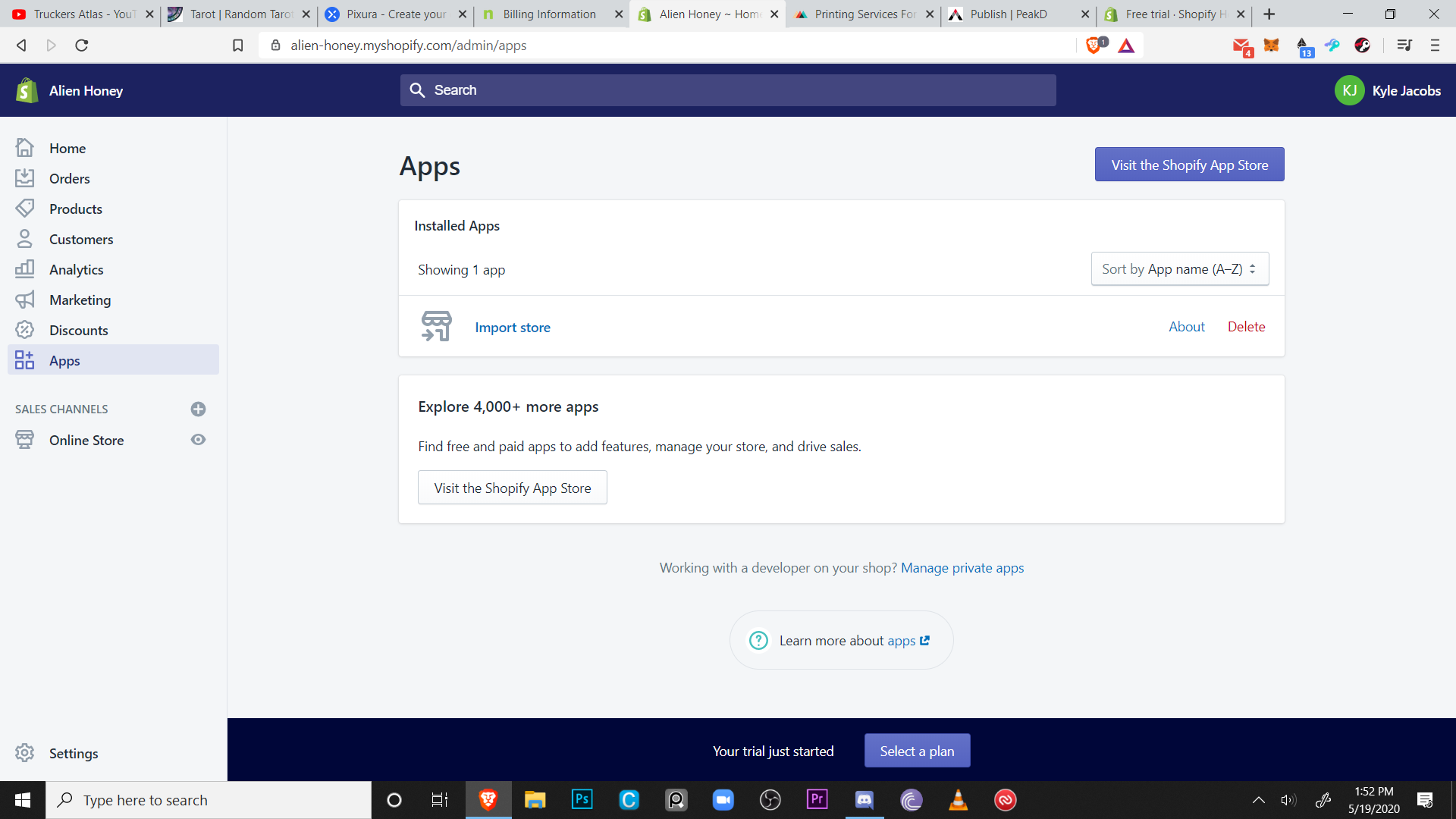Open the Sort by App name dropdown
Image resolution: width=1456 pixels, height=819 pixels.
(1179, 269)
